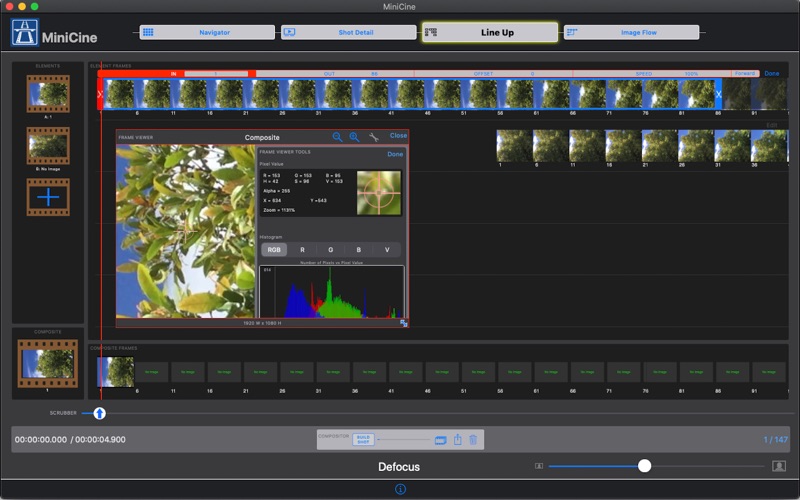
Task: Click the 1920 W x 1080 H dimensions text
Action: point(262,323)
